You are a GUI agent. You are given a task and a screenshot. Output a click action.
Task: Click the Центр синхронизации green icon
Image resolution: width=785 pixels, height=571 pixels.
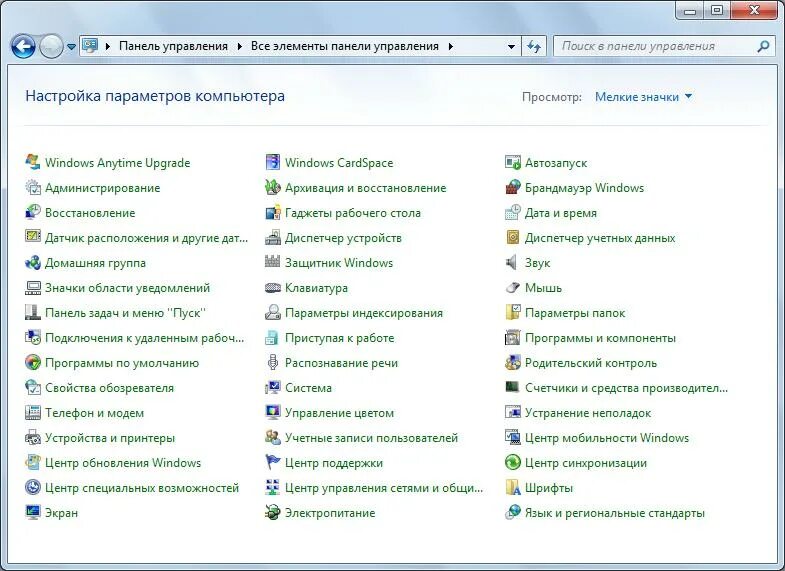pyautogui.click(x=513, y=462)
